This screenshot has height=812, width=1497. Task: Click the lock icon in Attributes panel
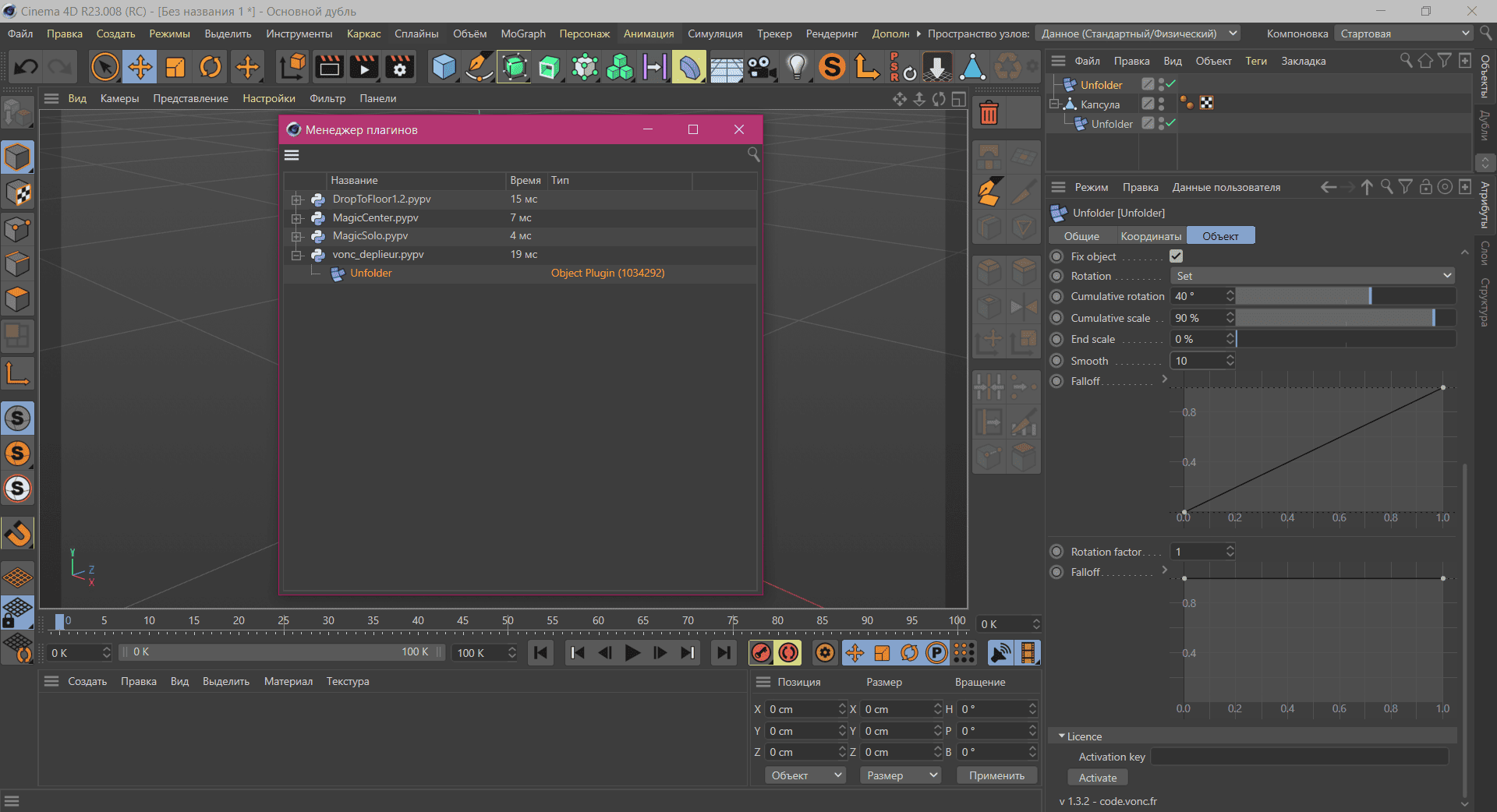1425,187
